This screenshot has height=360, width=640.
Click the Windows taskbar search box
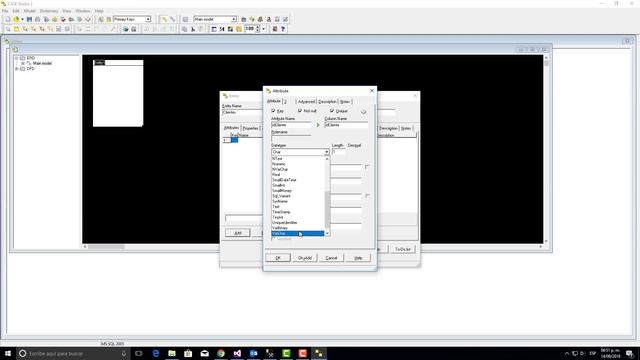point(73,353)
